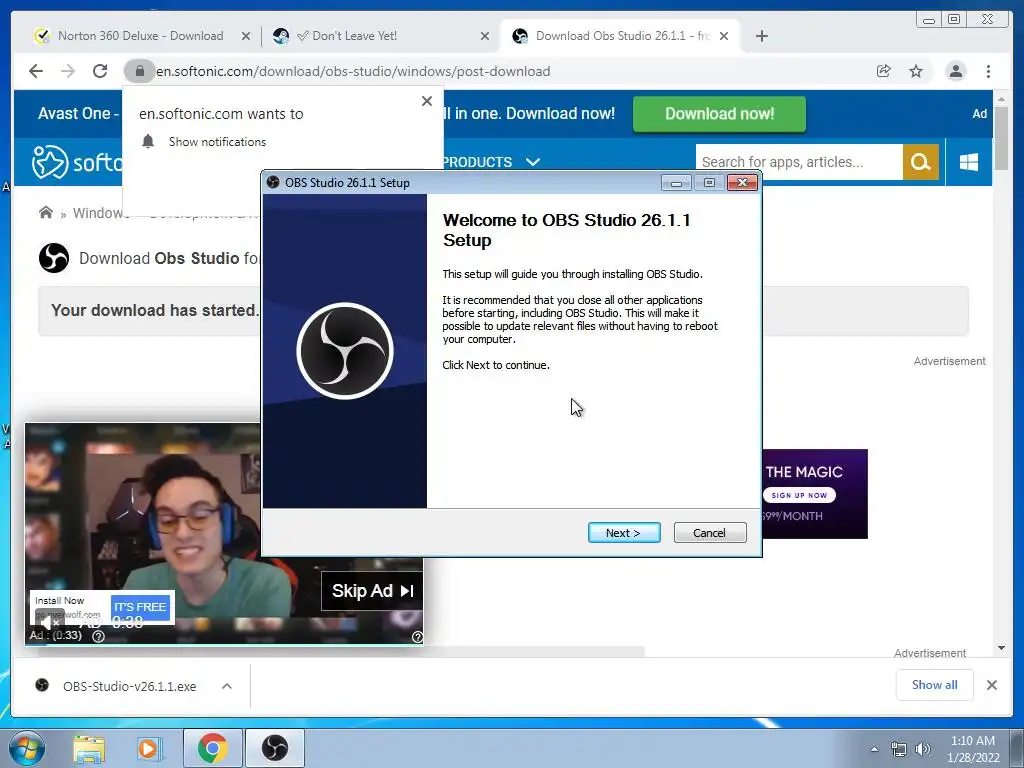Click the green Download now! button

(719, 114)
